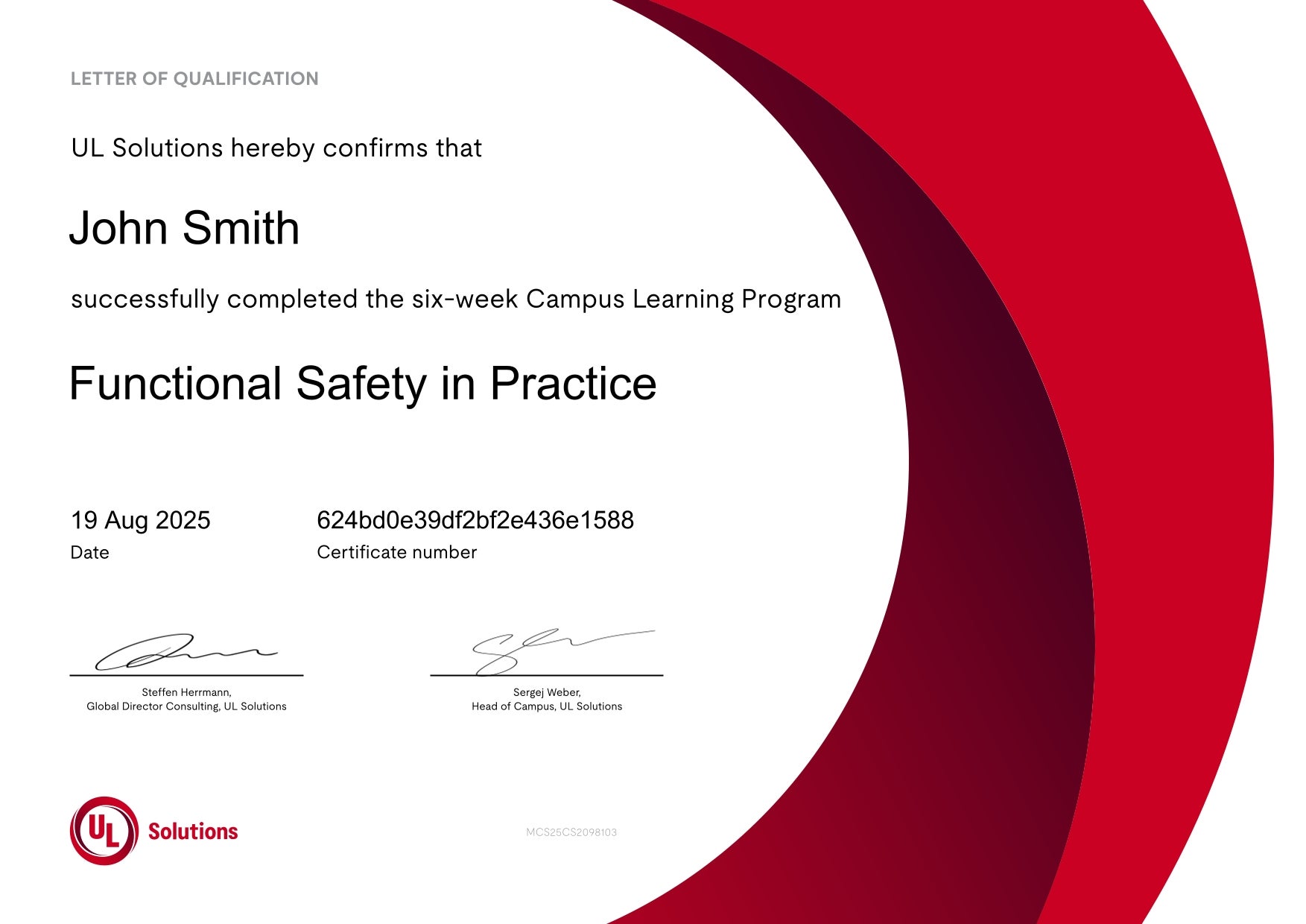Click the name Steffen Herrmann

coord(186,692)
